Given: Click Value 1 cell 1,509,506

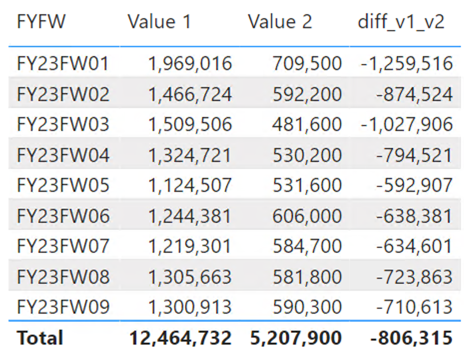Looking at the screenshot, I should click(190, 124).
